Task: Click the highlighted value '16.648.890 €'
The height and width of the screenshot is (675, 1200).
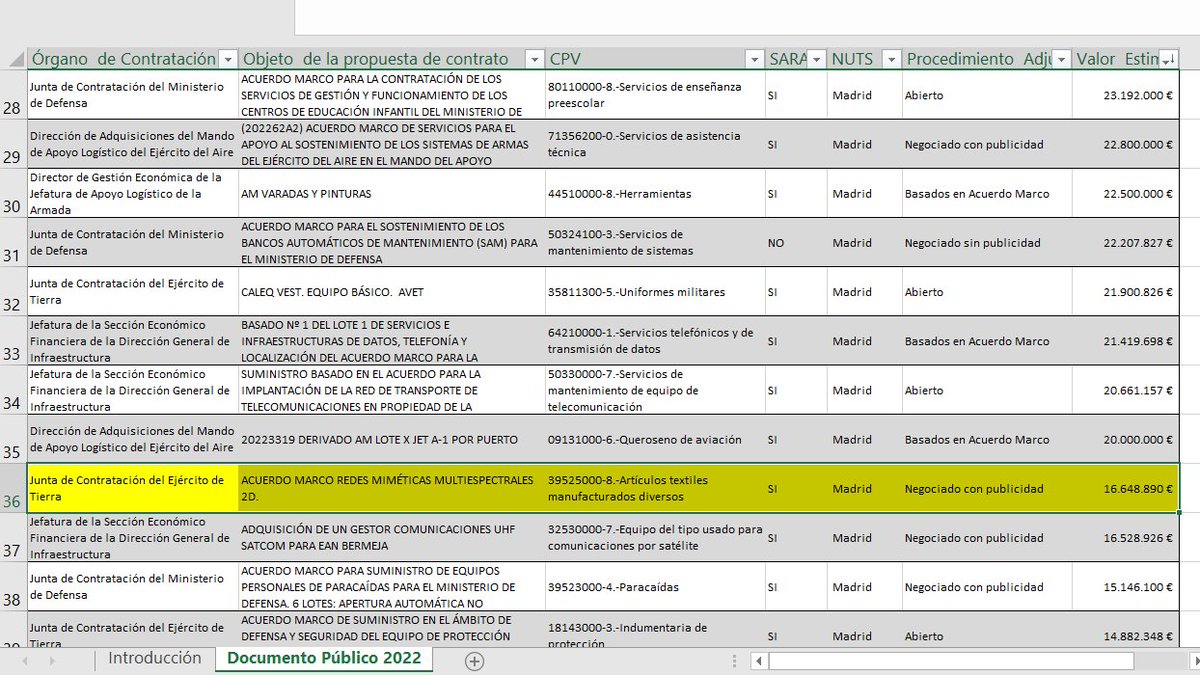Action: pos(1125,488)
